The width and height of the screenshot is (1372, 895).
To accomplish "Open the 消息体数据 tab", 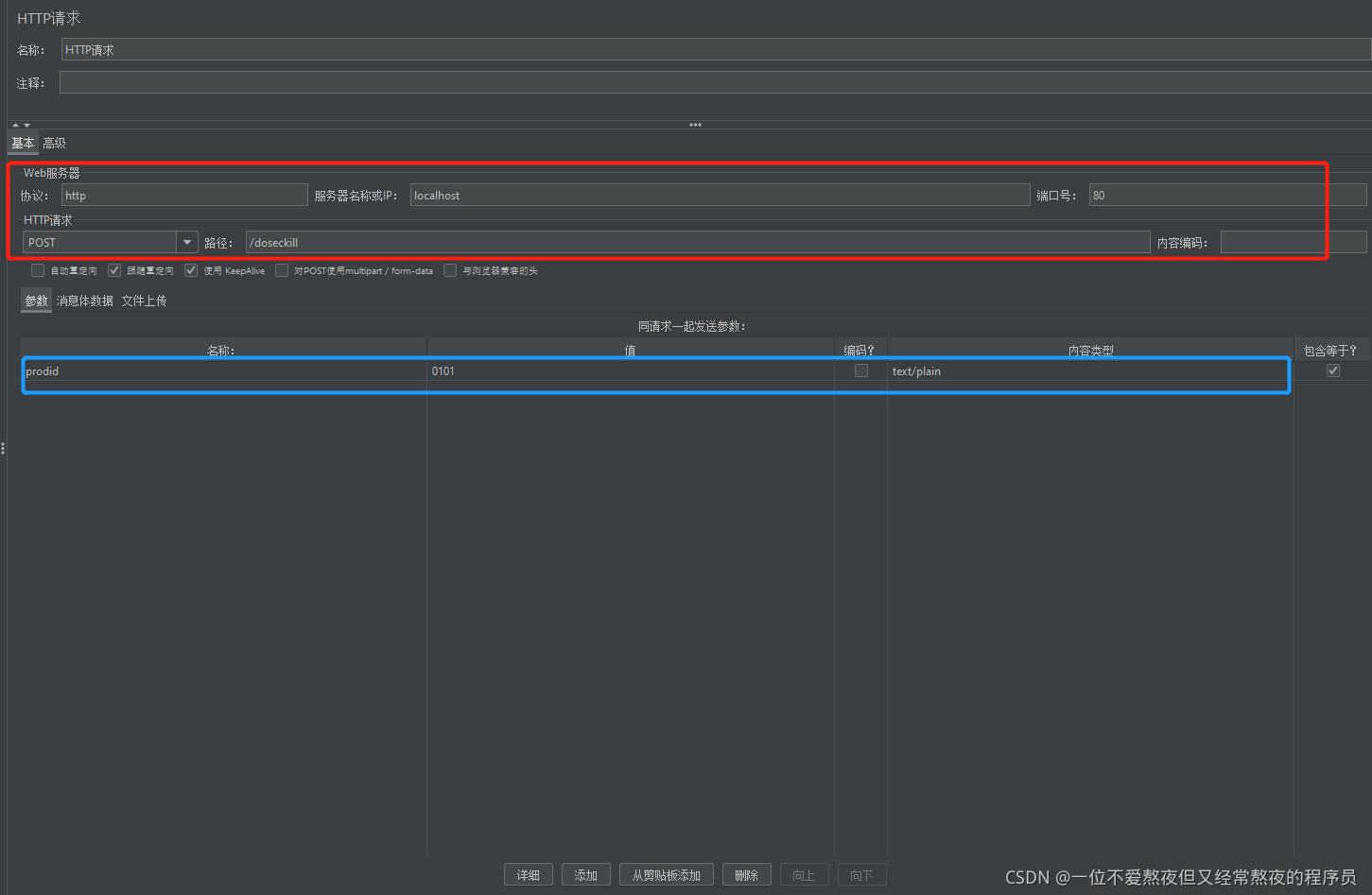I will 85,301.
